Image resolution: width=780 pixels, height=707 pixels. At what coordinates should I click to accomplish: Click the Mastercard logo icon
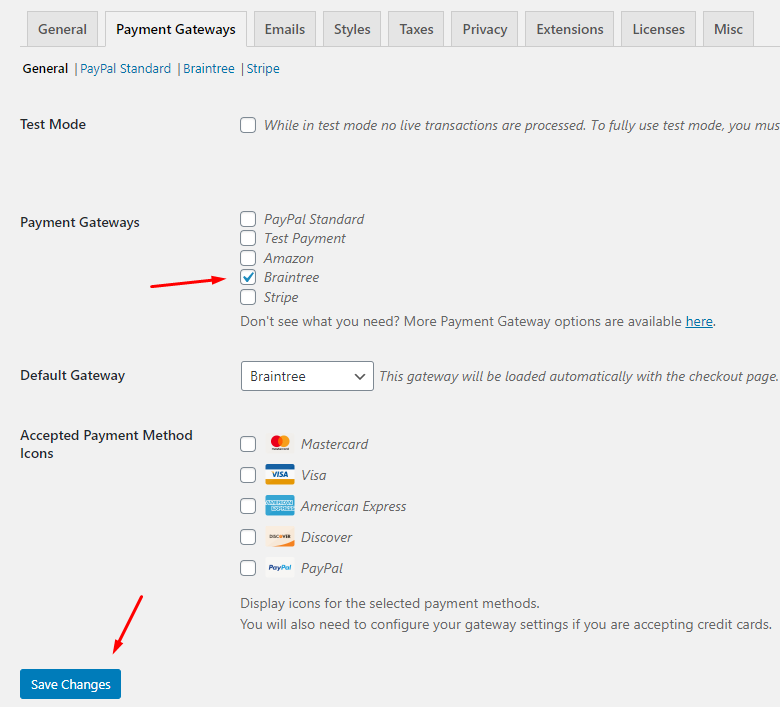point(280,444)
